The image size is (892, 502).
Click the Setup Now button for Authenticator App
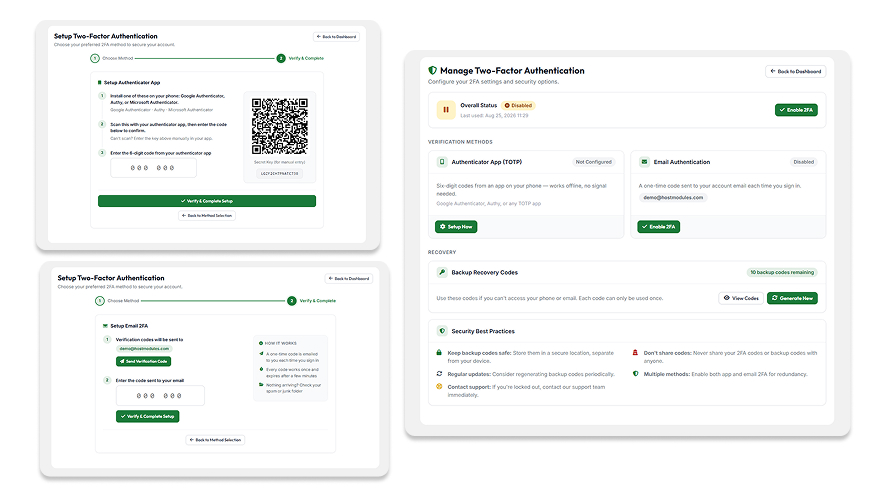coord(456,227)
